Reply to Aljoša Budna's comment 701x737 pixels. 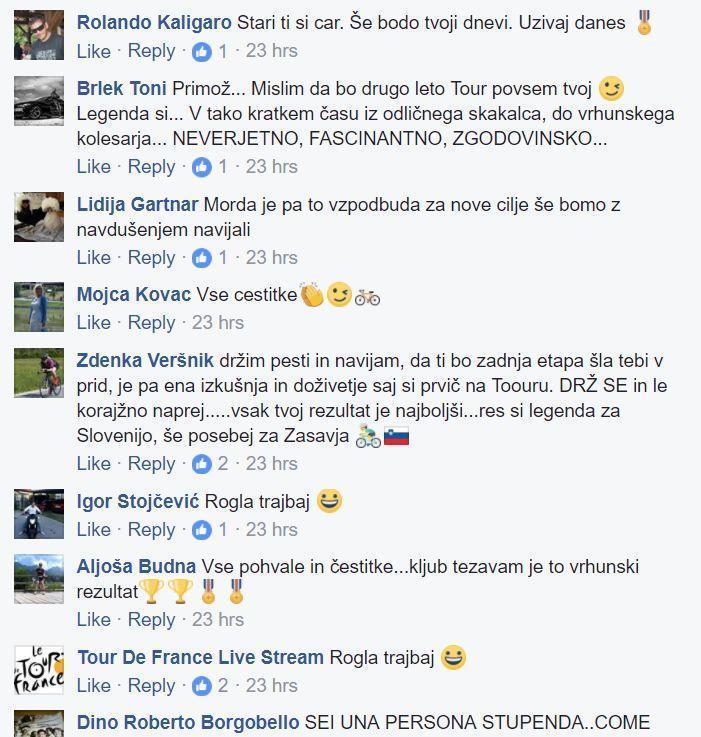[151, 620]
